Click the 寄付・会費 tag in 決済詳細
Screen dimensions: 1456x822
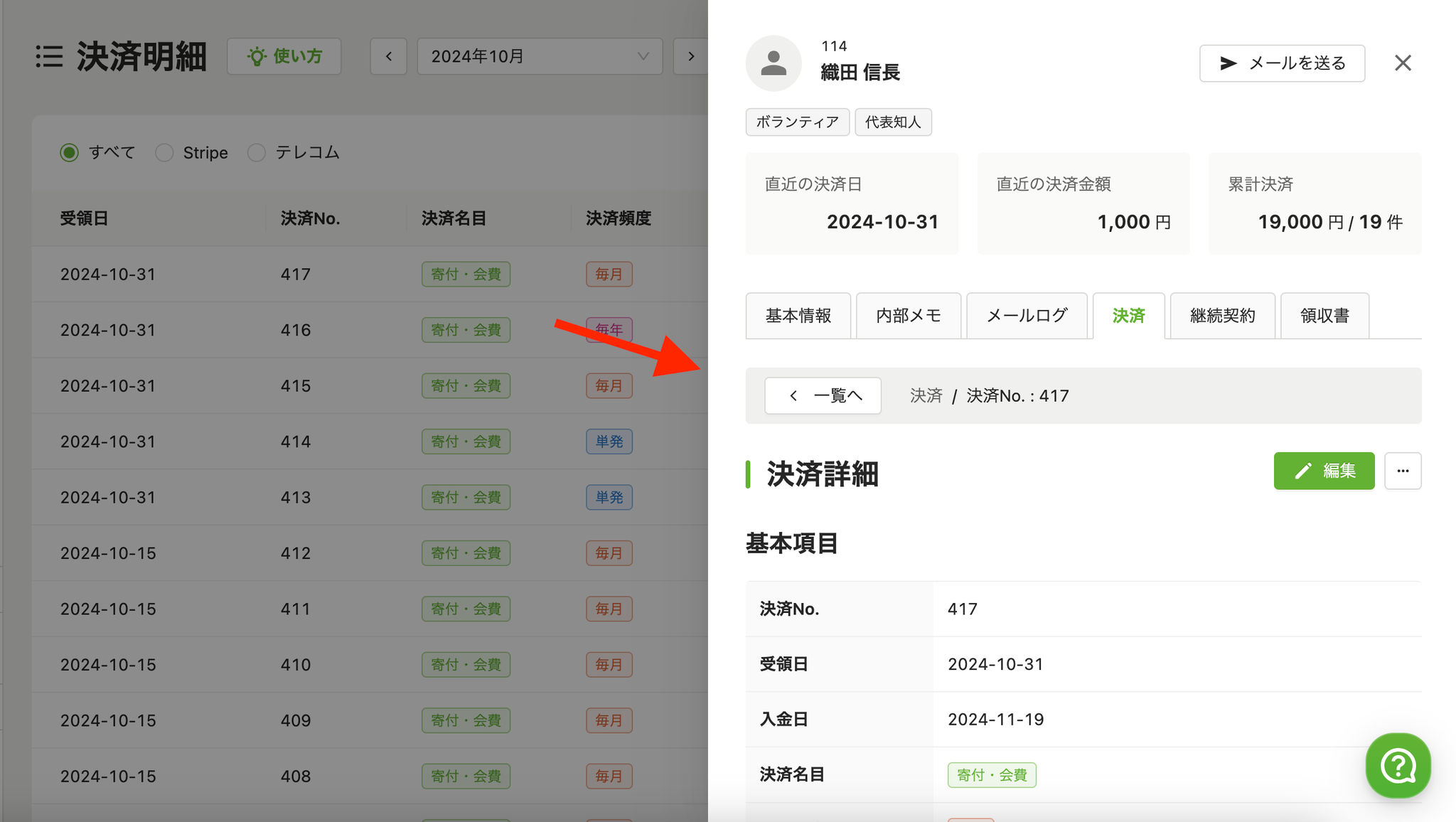(x=992, y=775)
